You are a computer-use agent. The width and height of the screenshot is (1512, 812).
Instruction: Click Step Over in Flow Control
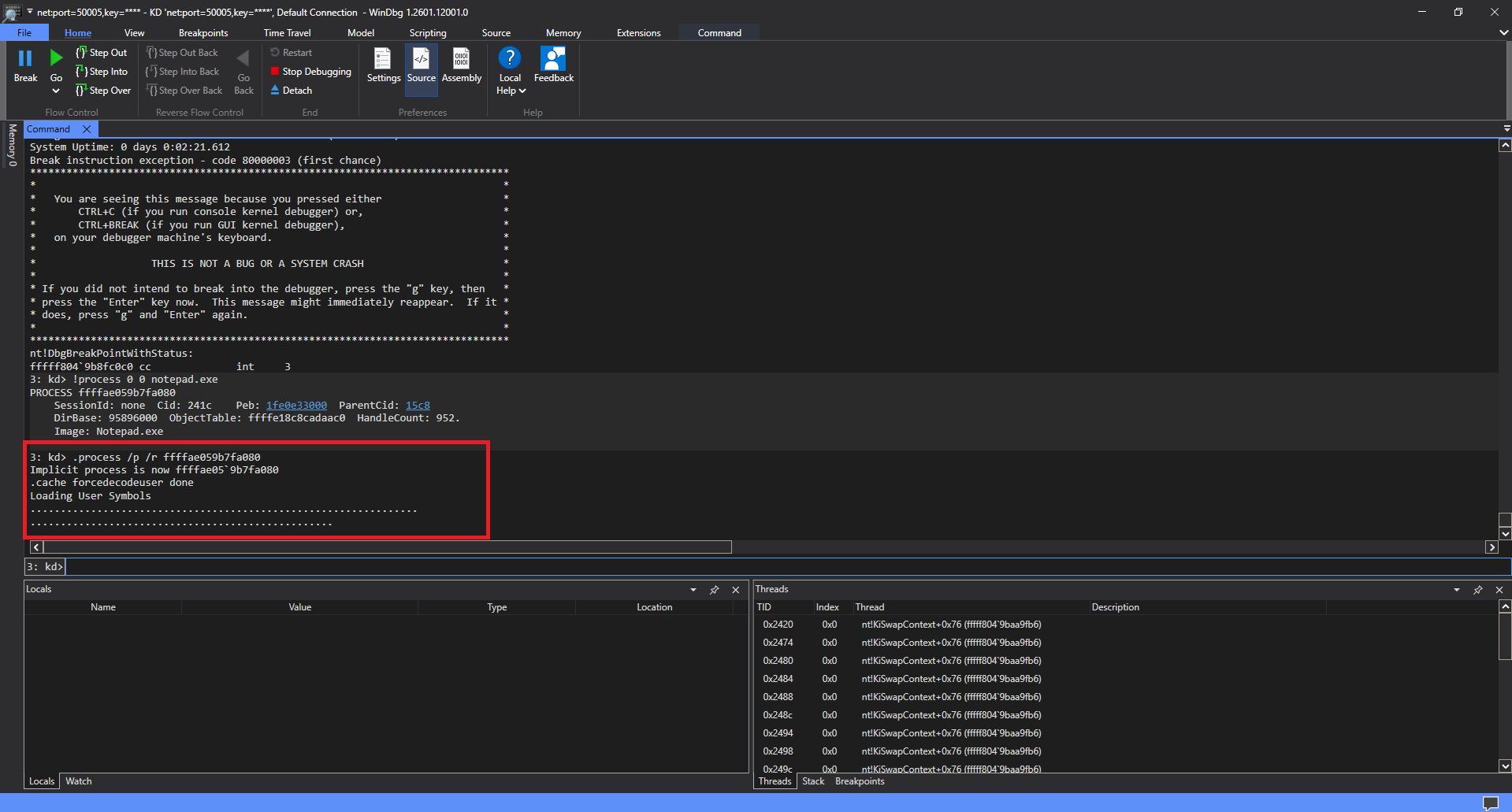(103, 91)
